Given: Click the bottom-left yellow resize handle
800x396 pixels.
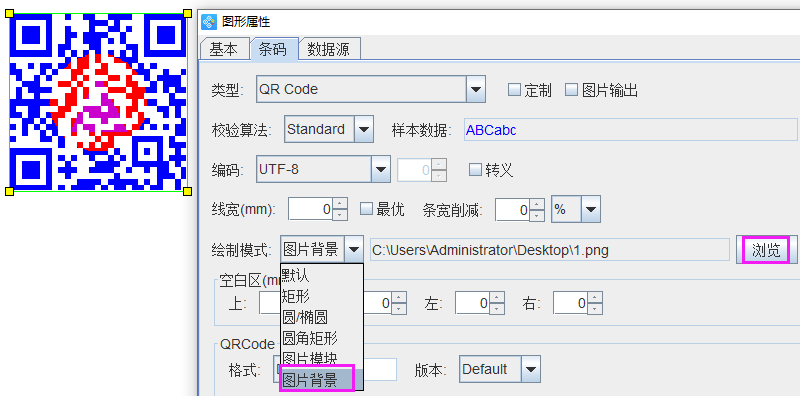Looking at the screenshot, I should pyautogui.click(x=9, y=191).
